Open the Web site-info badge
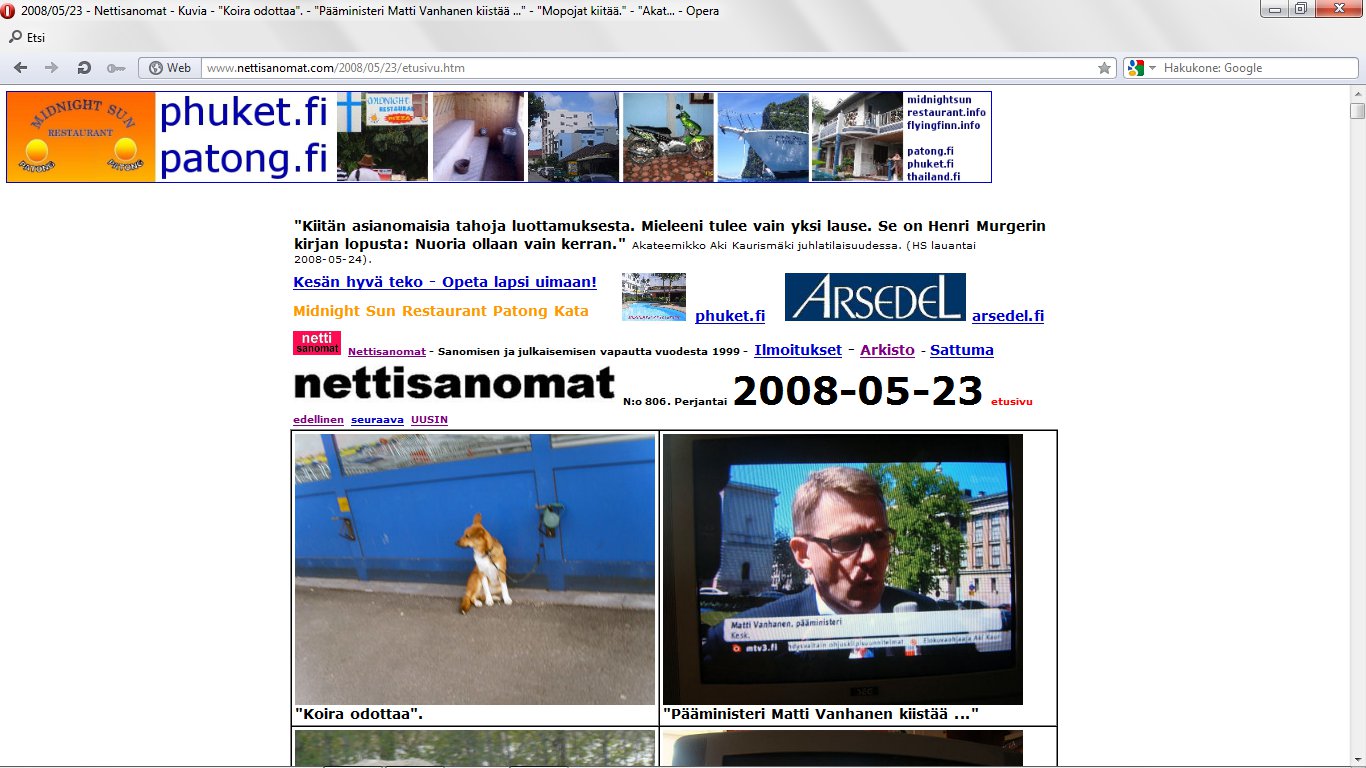This screenshot has width=1366, height=768. [169, 68]
